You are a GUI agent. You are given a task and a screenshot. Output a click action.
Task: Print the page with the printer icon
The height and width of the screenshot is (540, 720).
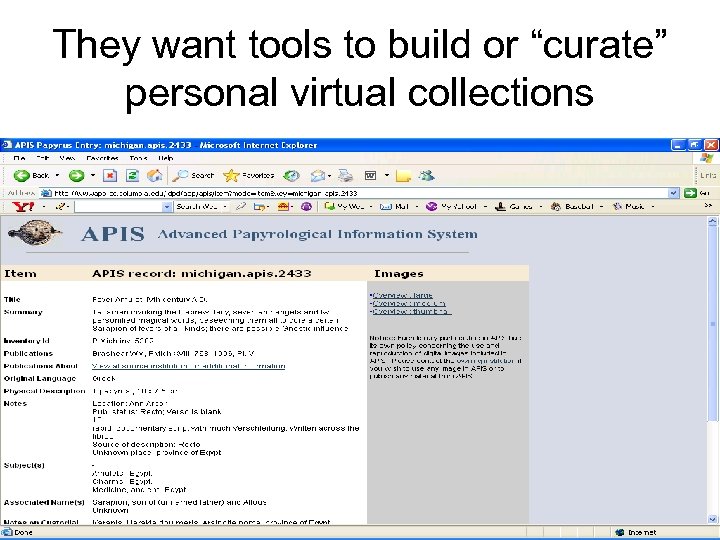tap(345, 175)
